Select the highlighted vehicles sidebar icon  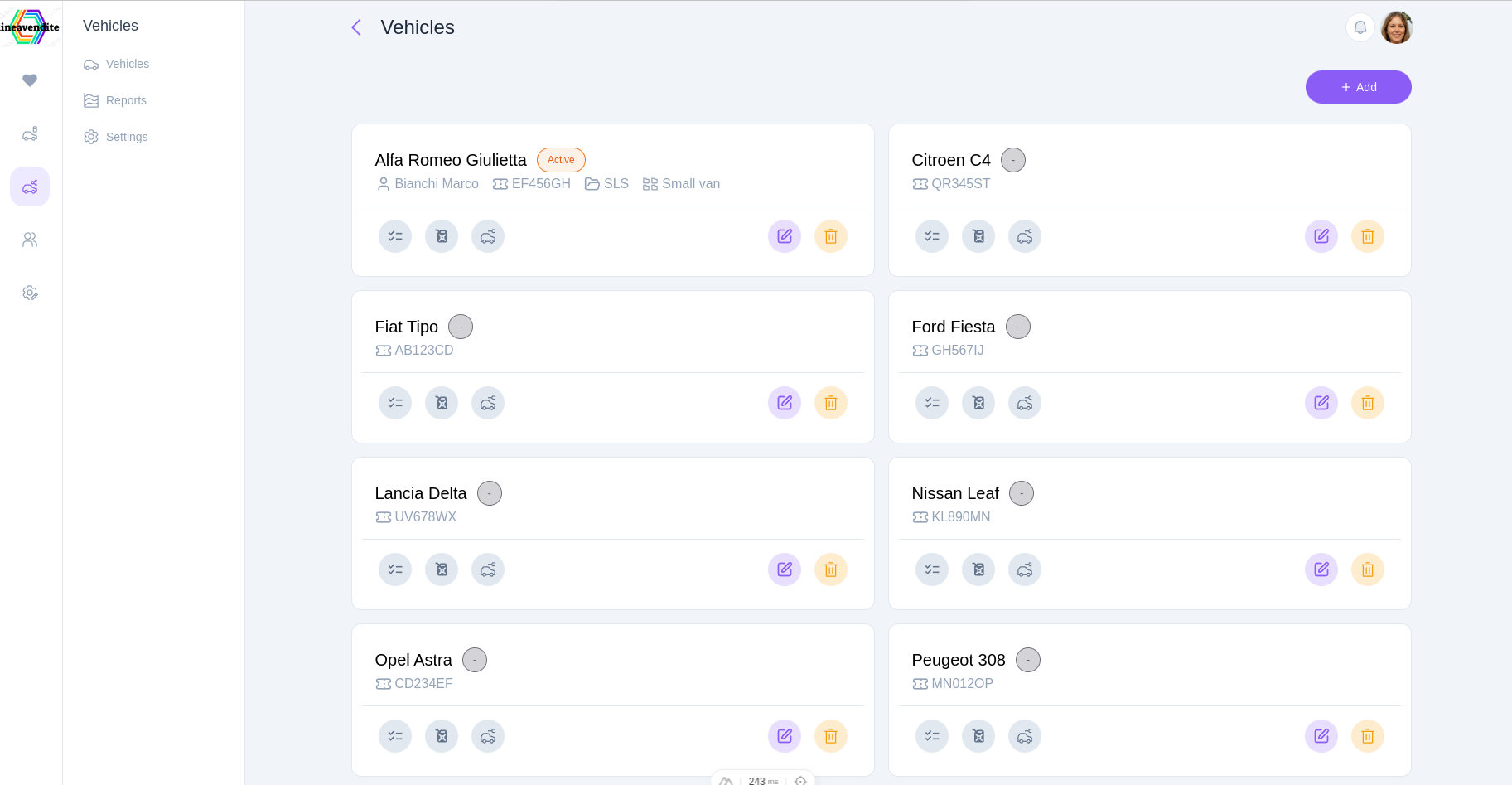(x=30, y=187)
